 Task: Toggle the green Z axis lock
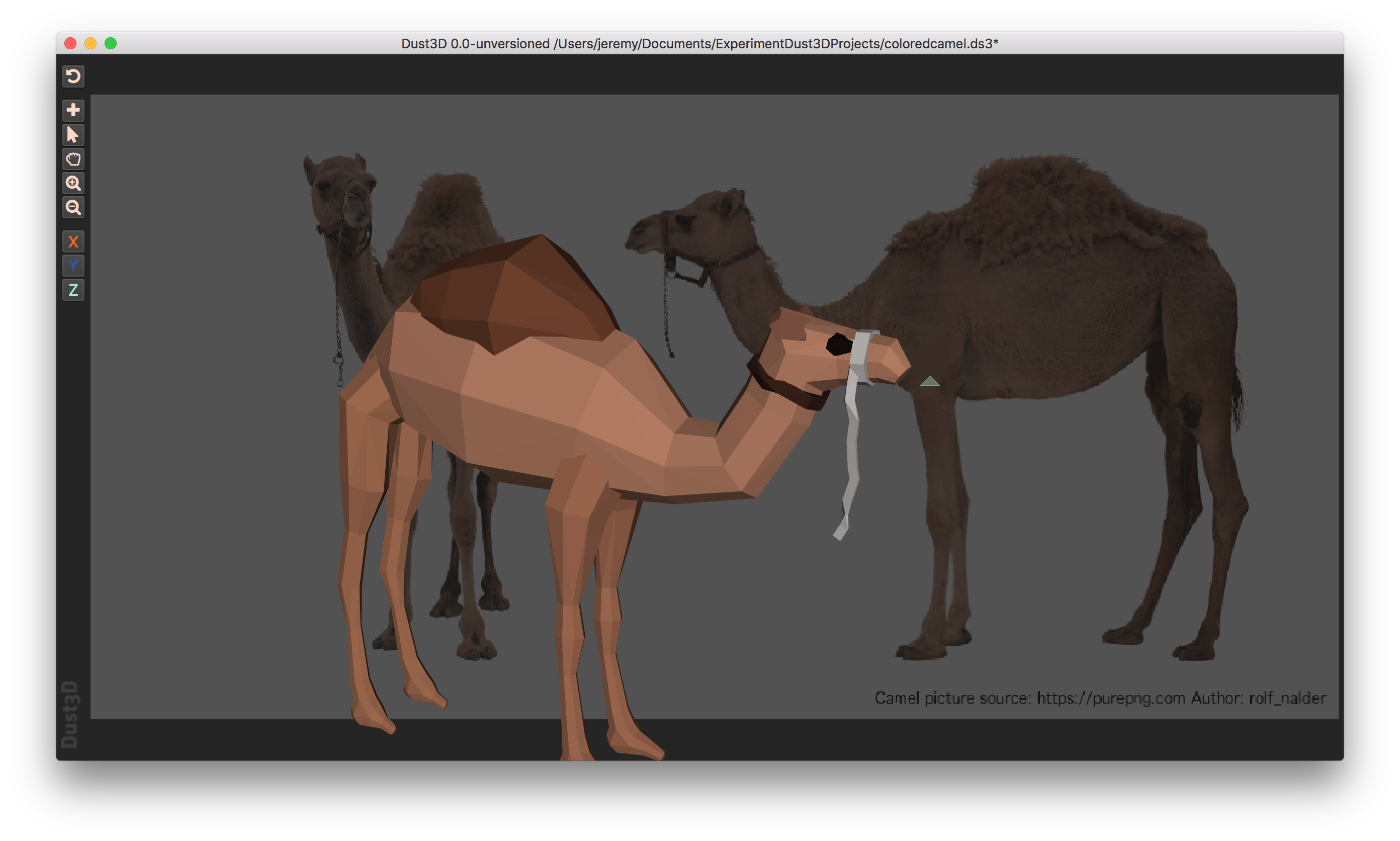click(x=73, y=290)
